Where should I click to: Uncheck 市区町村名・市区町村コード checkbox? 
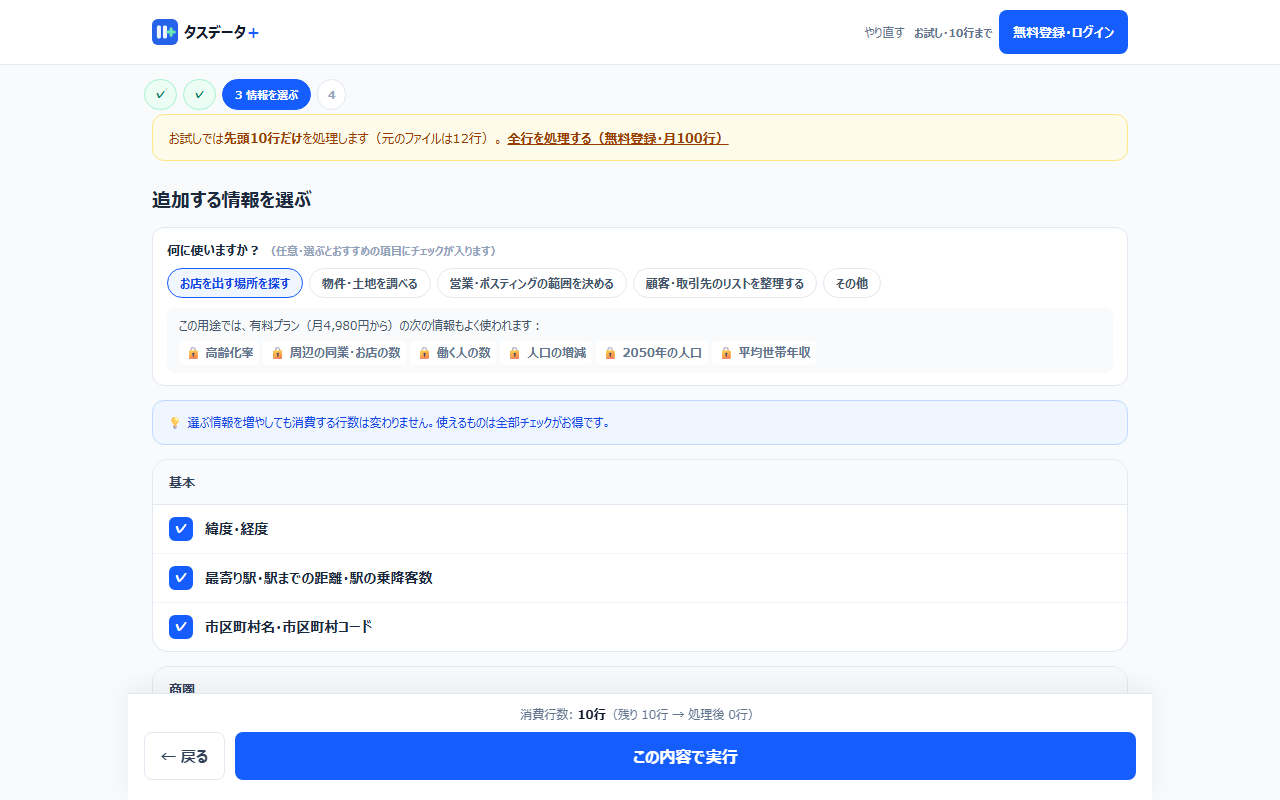181,627
